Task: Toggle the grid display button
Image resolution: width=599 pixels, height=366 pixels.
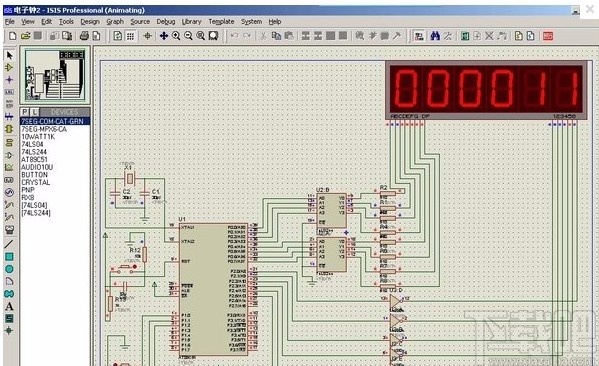Action: (131, 36)
